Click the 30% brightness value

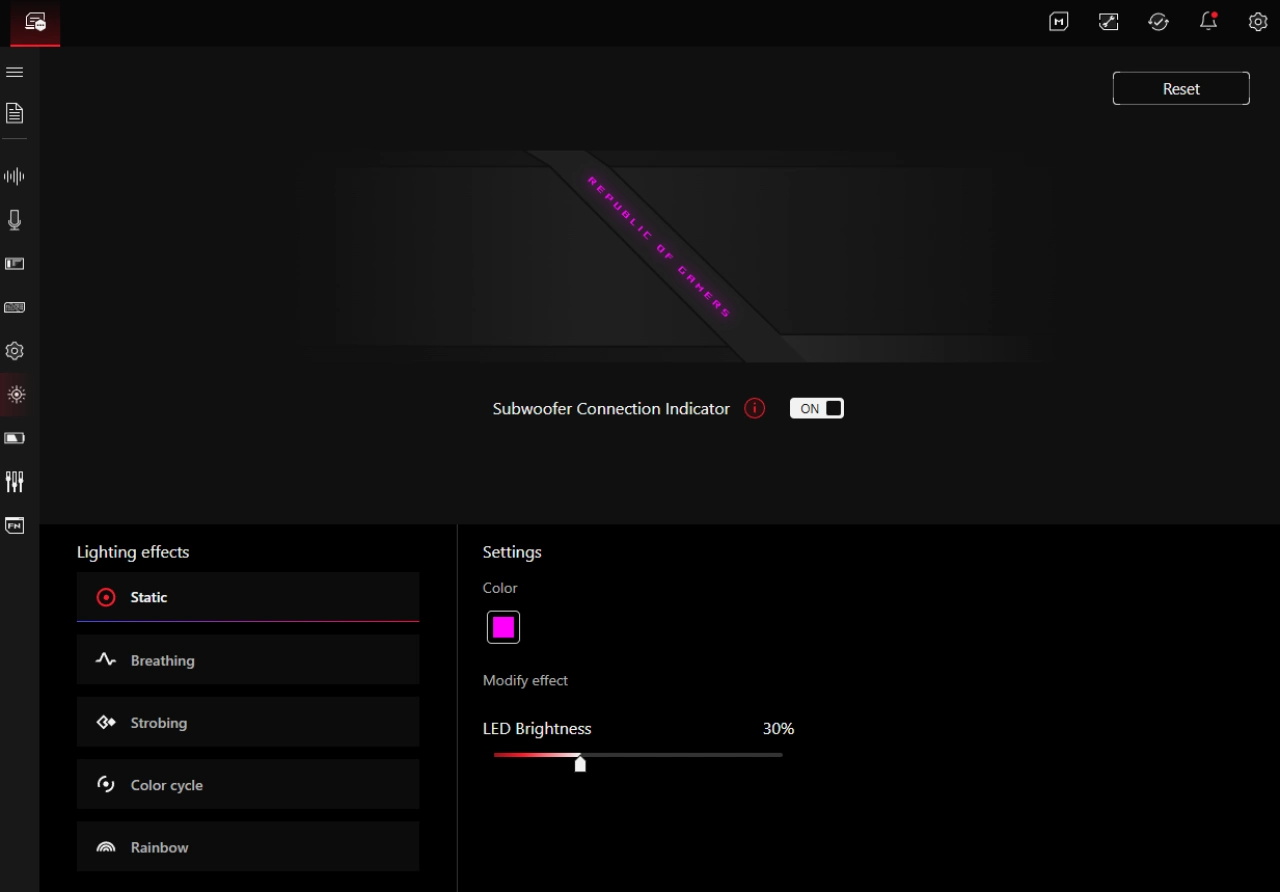[778, 729]
